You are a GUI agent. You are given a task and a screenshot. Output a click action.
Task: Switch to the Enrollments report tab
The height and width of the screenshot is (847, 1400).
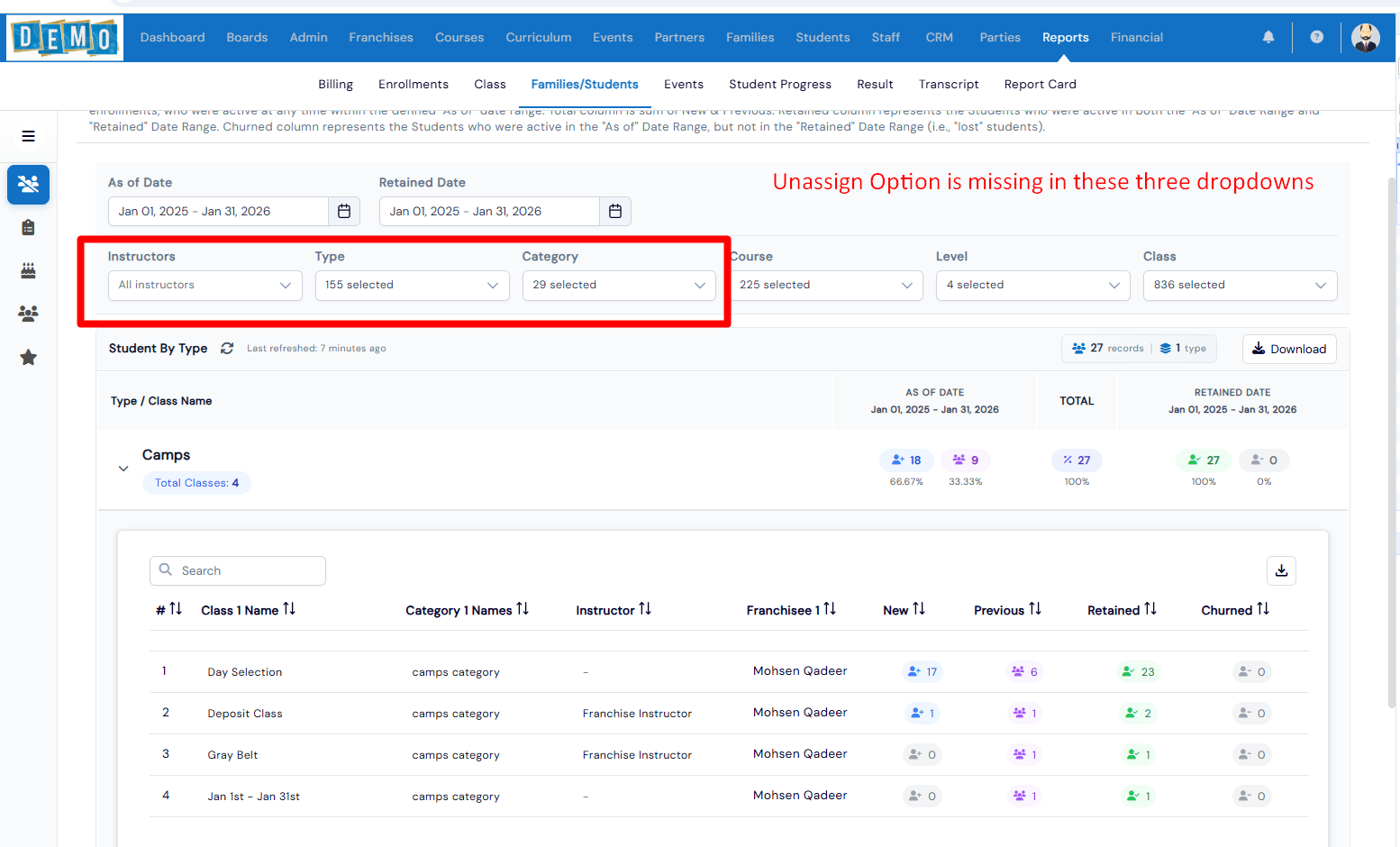pos(413,85)
